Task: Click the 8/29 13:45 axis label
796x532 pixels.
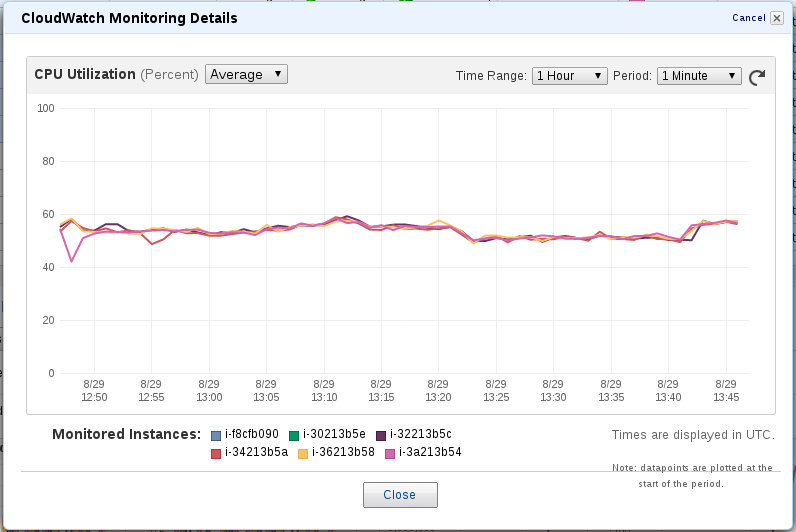Action: 726,390
